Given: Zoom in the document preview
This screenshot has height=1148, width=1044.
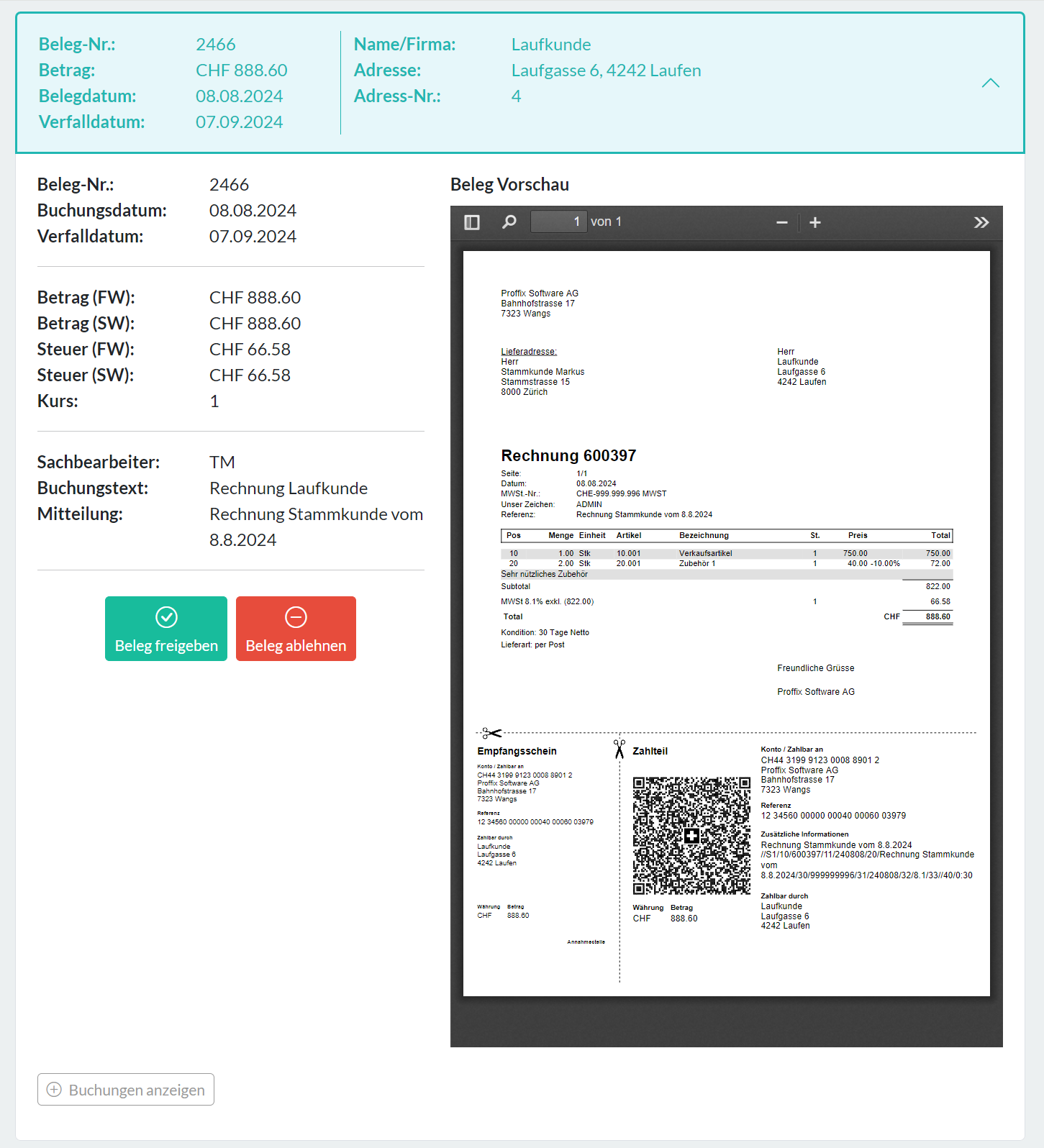Looking at the screenshot, I should point(815,223).
